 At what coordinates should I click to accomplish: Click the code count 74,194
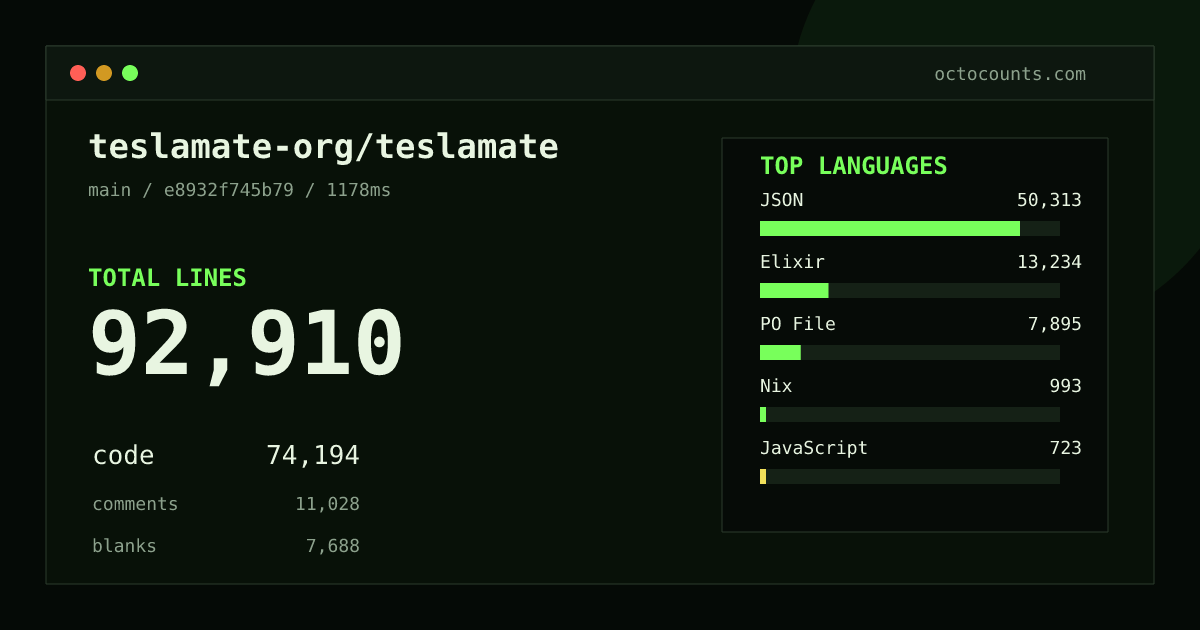click(313, 456)
